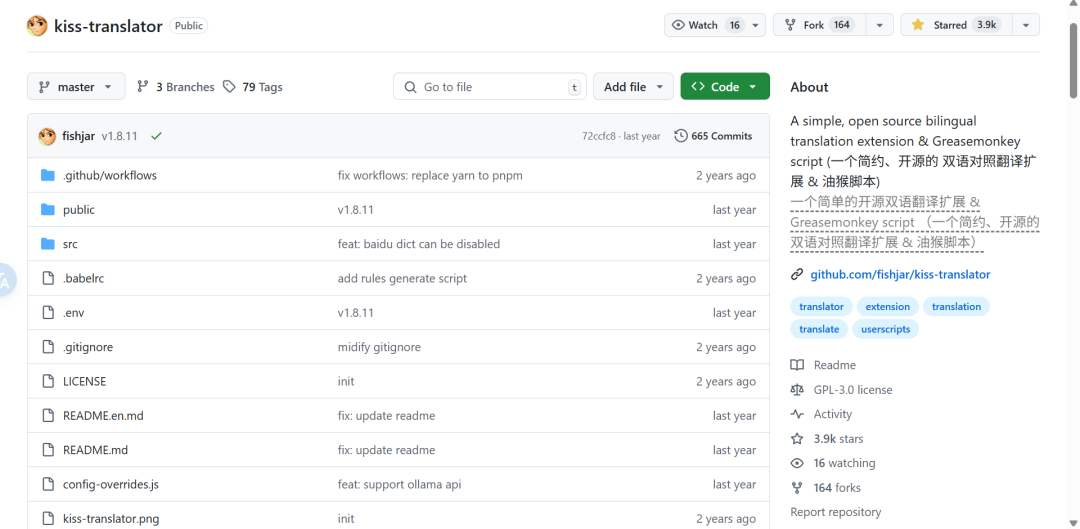This screenshot has width=1080, height=529.
Task: Click the Report repository link
Action: (835, 512)
